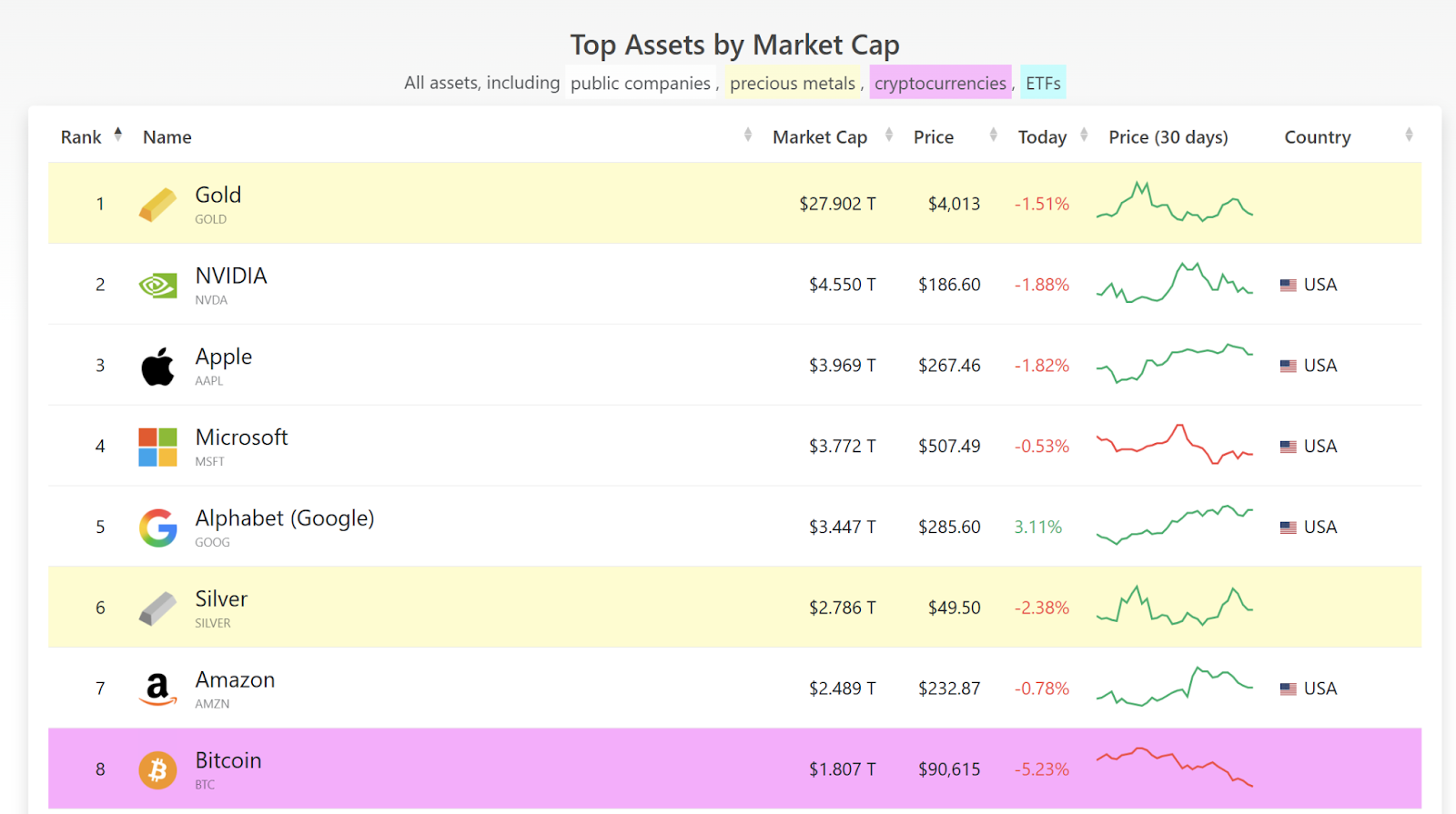Click the Apple logo icon
1456x814 pixels.
coord(157,367)
